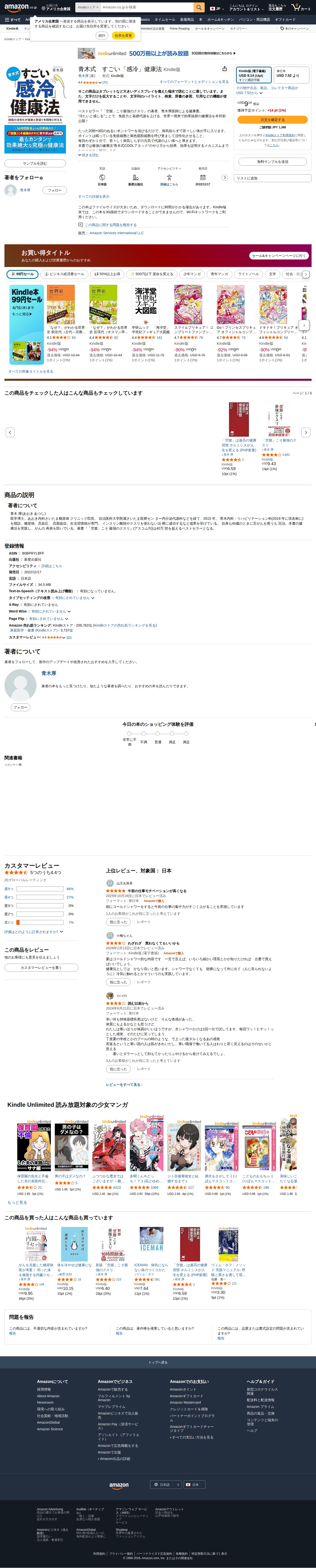
Task: Click the サンプルを読む button
Action: (x=35, y=163)
